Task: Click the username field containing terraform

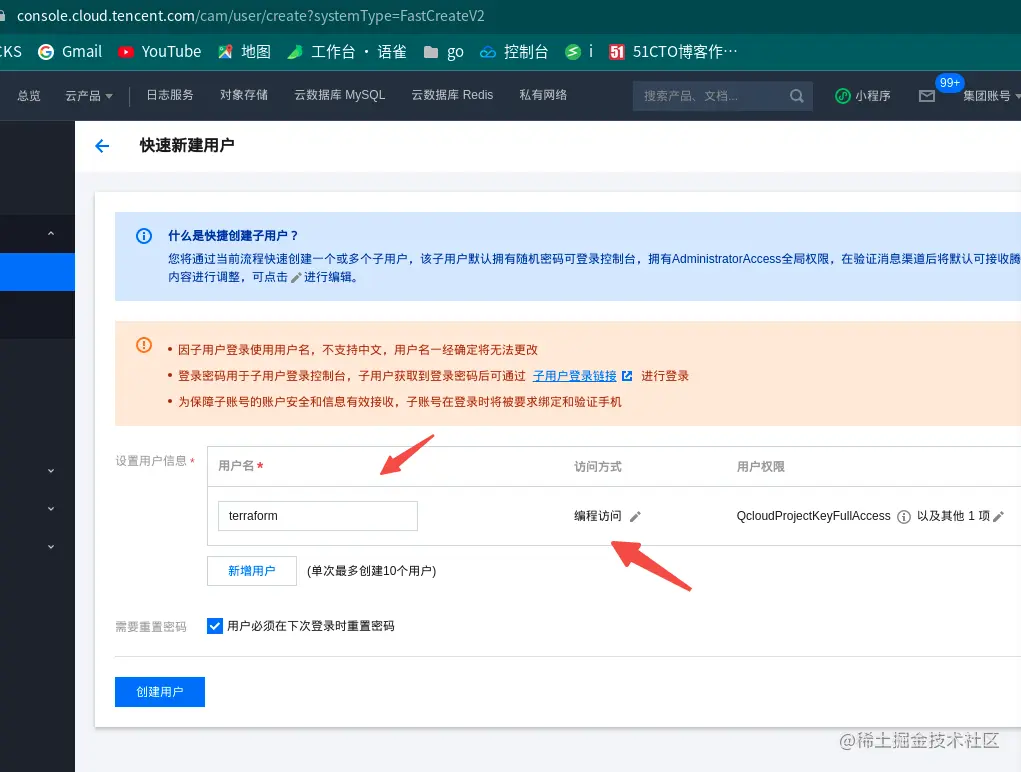Action: point(318,516)
